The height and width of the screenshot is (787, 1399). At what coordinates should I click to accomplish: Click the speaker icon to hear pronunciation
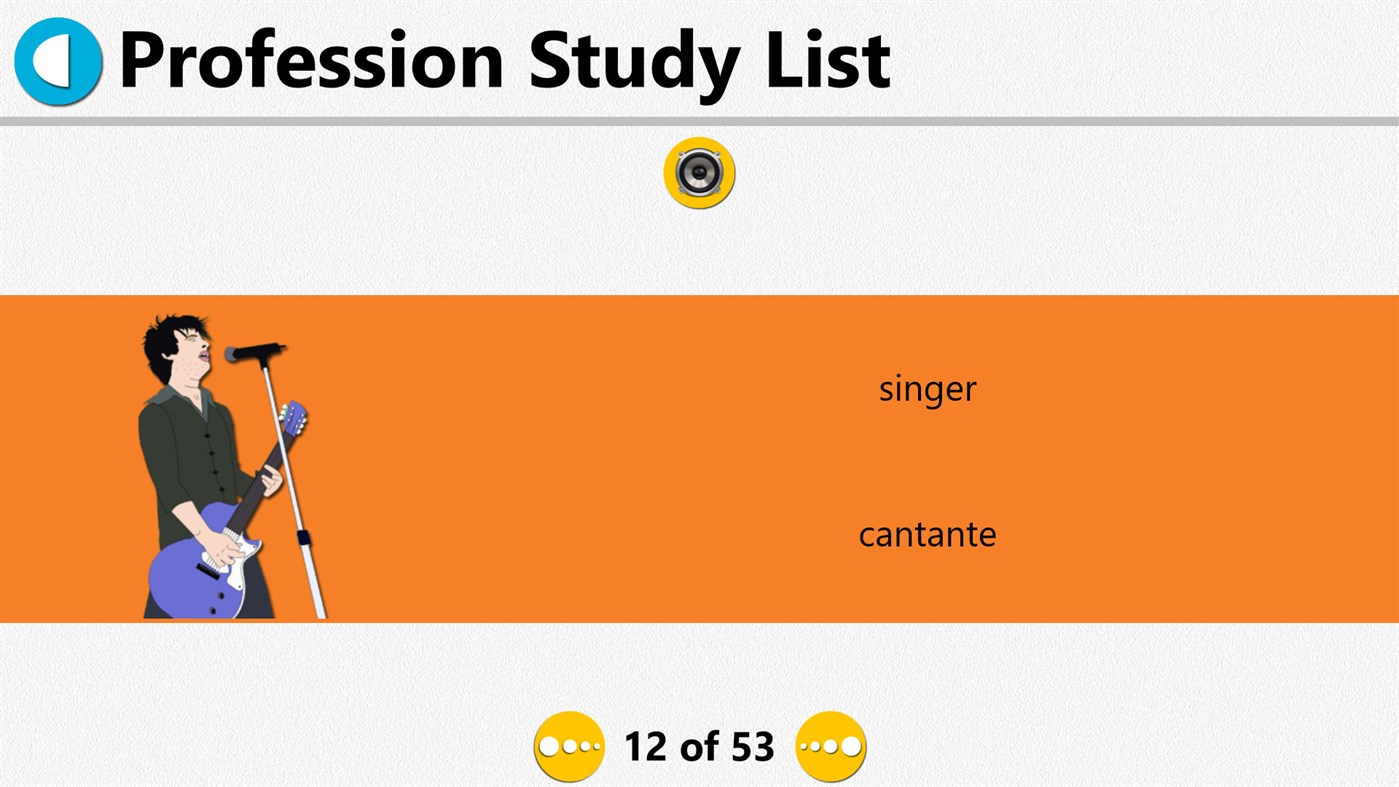(699, 171)
